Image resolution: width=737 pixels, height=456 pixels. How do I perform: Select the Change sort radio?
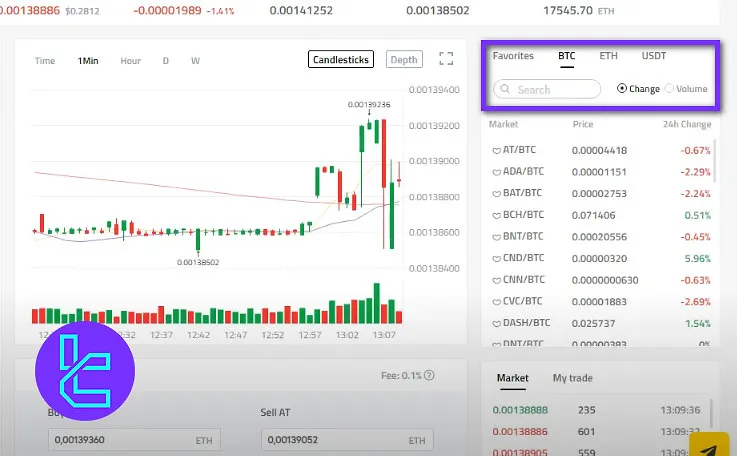(x=621, y=88)
